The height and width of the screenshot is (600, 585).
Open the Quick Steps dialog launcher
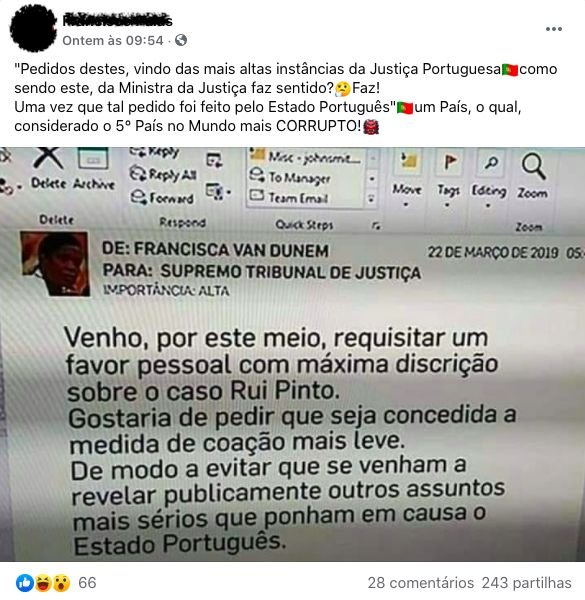(x=376, y=226)
